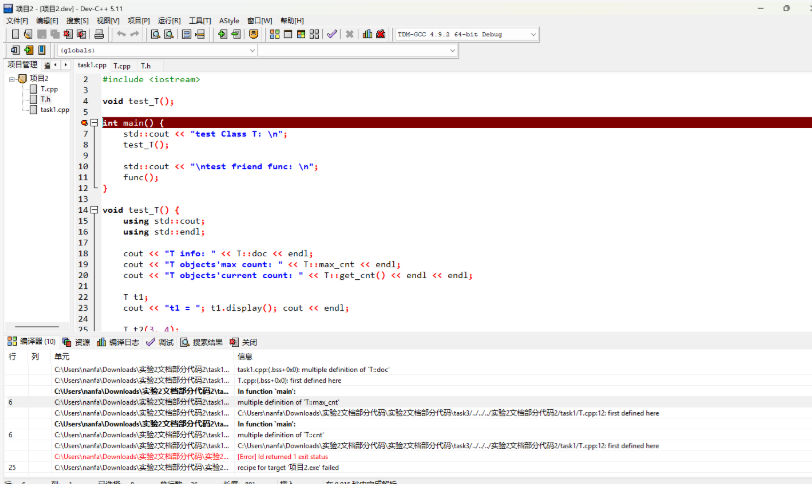Click the Profile analysis chart icon
The width and height of the screenshot is (812, 484).
[367, 34]
